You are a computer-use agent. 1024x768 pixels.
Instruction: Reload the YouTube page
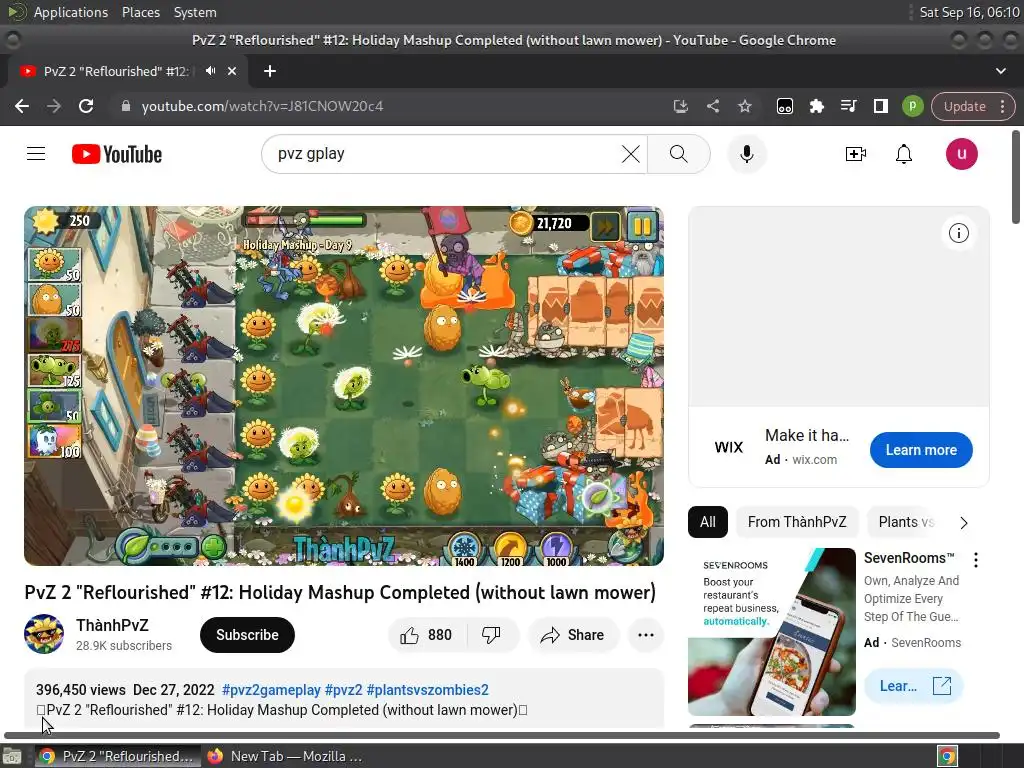[86, 106]
